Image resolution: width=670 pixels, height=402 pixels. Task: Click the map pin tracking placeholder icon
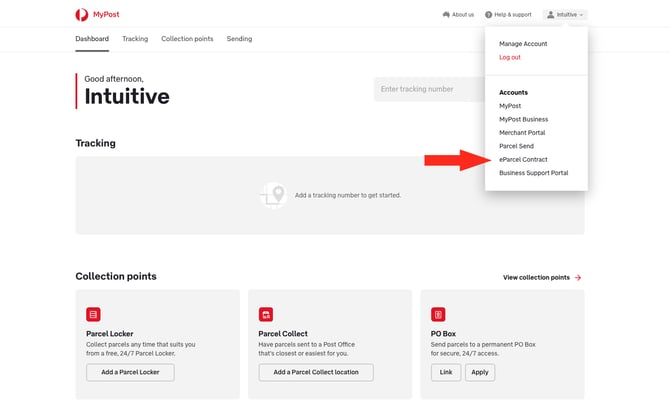(273, 195)
